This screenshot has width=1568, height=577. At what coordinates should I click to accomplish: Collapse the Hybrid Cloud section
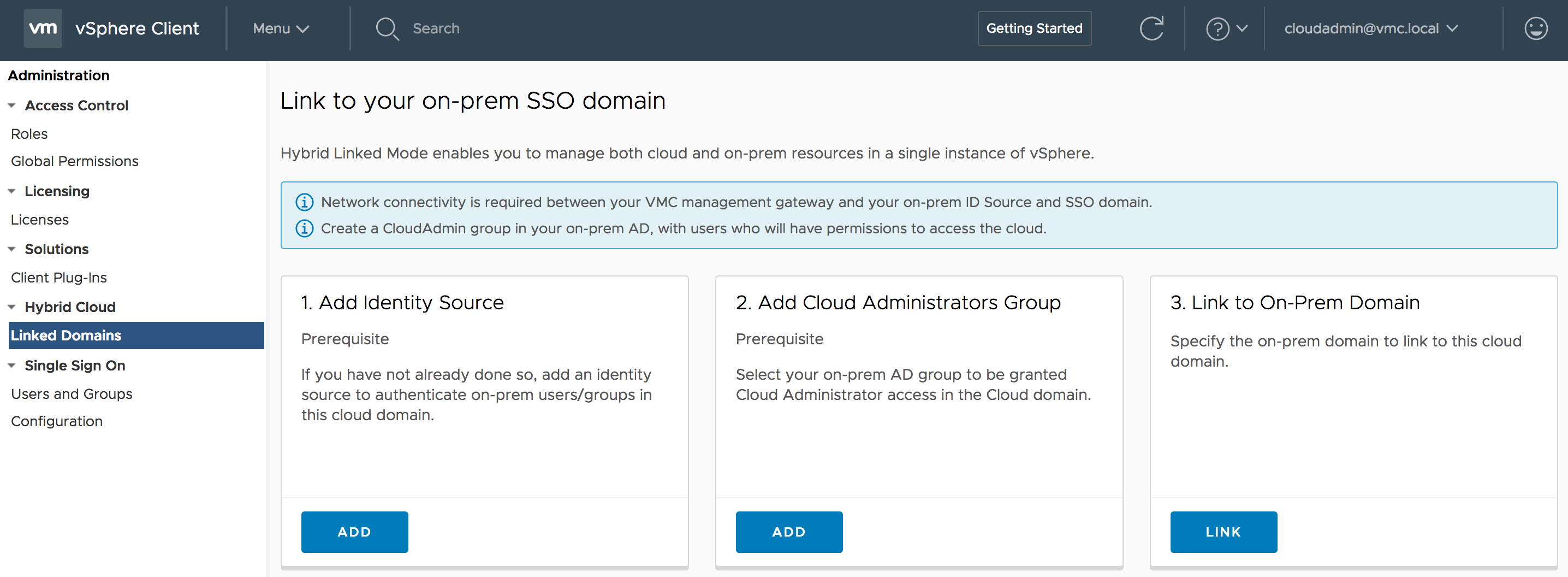pyautogui.click(x=11, y=308)
